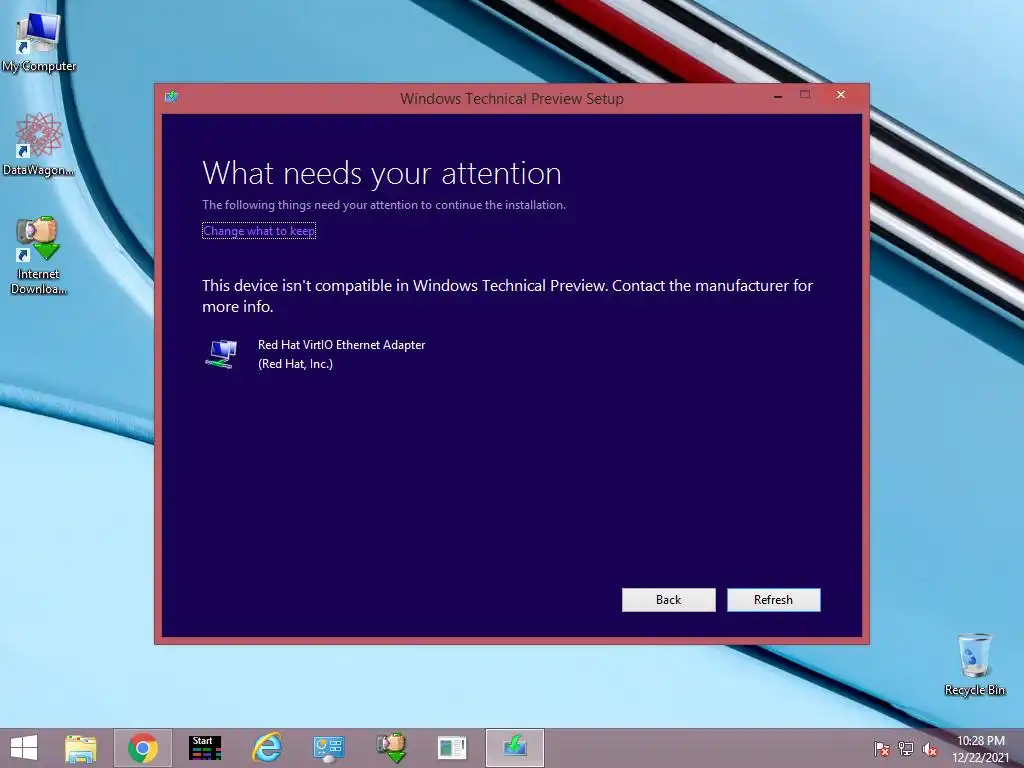Screen dimensions: 1024x768
Task: Open the Action Center flag tray icon
Action: (881, 749)
